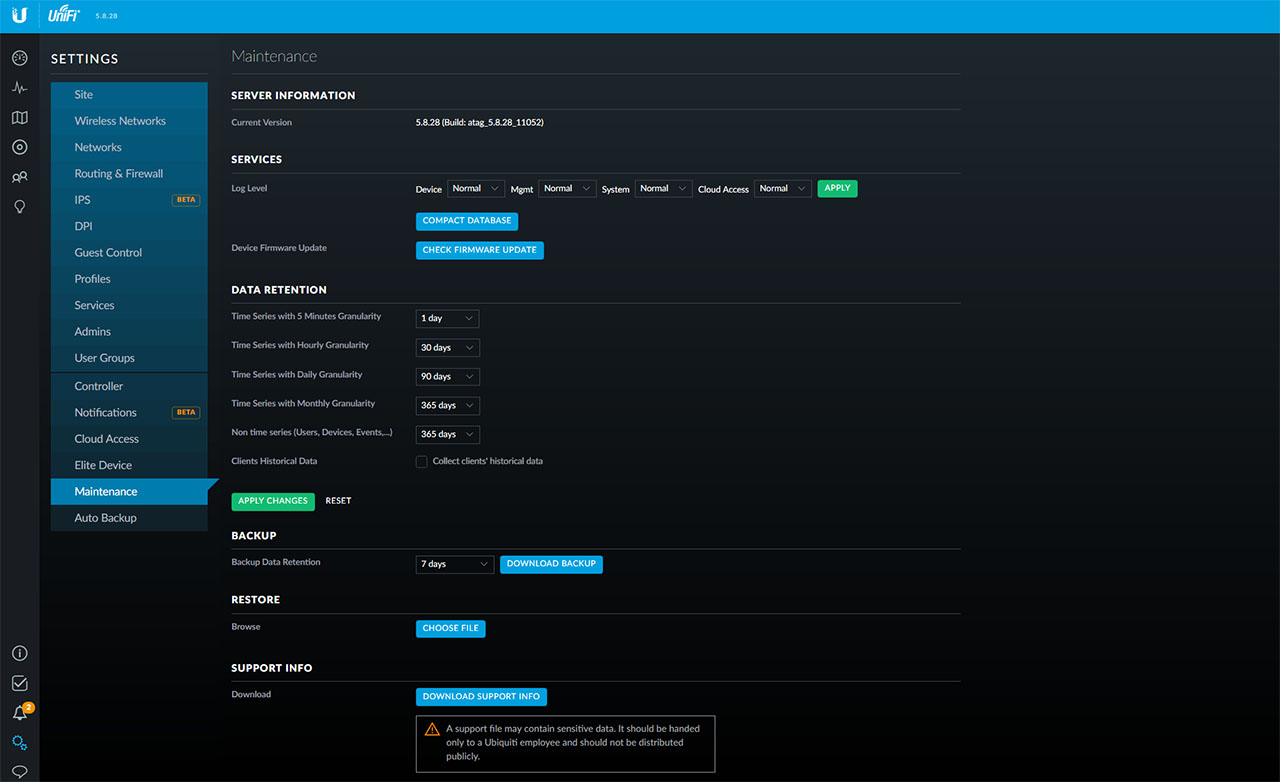Open the Clients people icon
Image resolution: width=1280 pixels, height=782 pixels.
(x=19, y=177)
